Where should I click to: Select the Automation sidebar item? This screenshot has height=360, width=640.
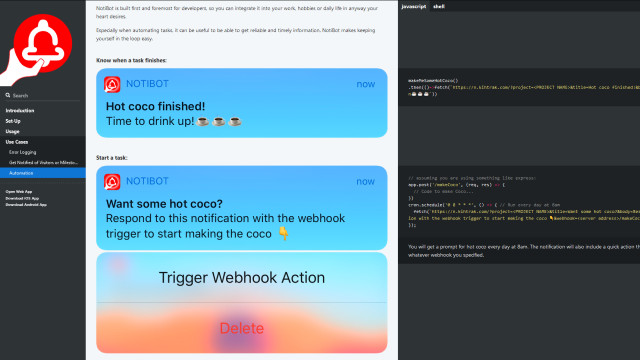[x=43, y=173]
